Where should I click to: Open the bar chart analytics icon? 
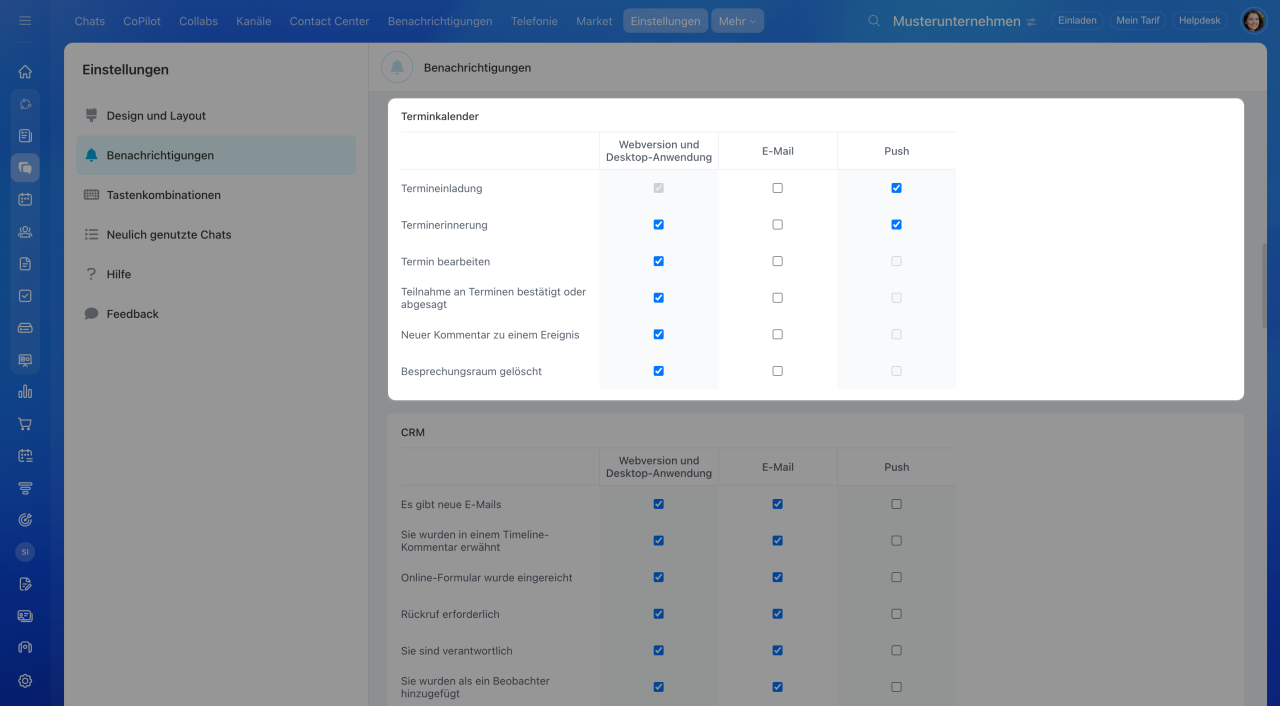(x=25, y=392)
